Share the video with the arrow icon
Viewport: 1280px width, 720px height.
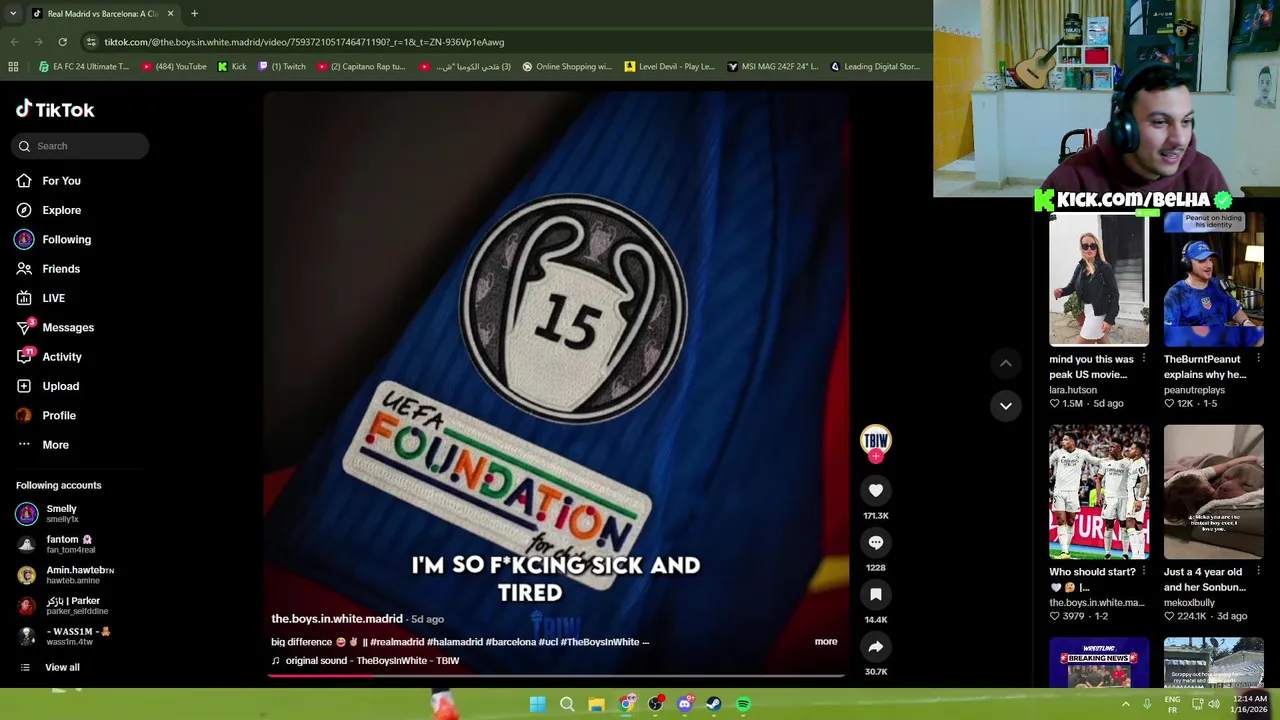[875, 646]
